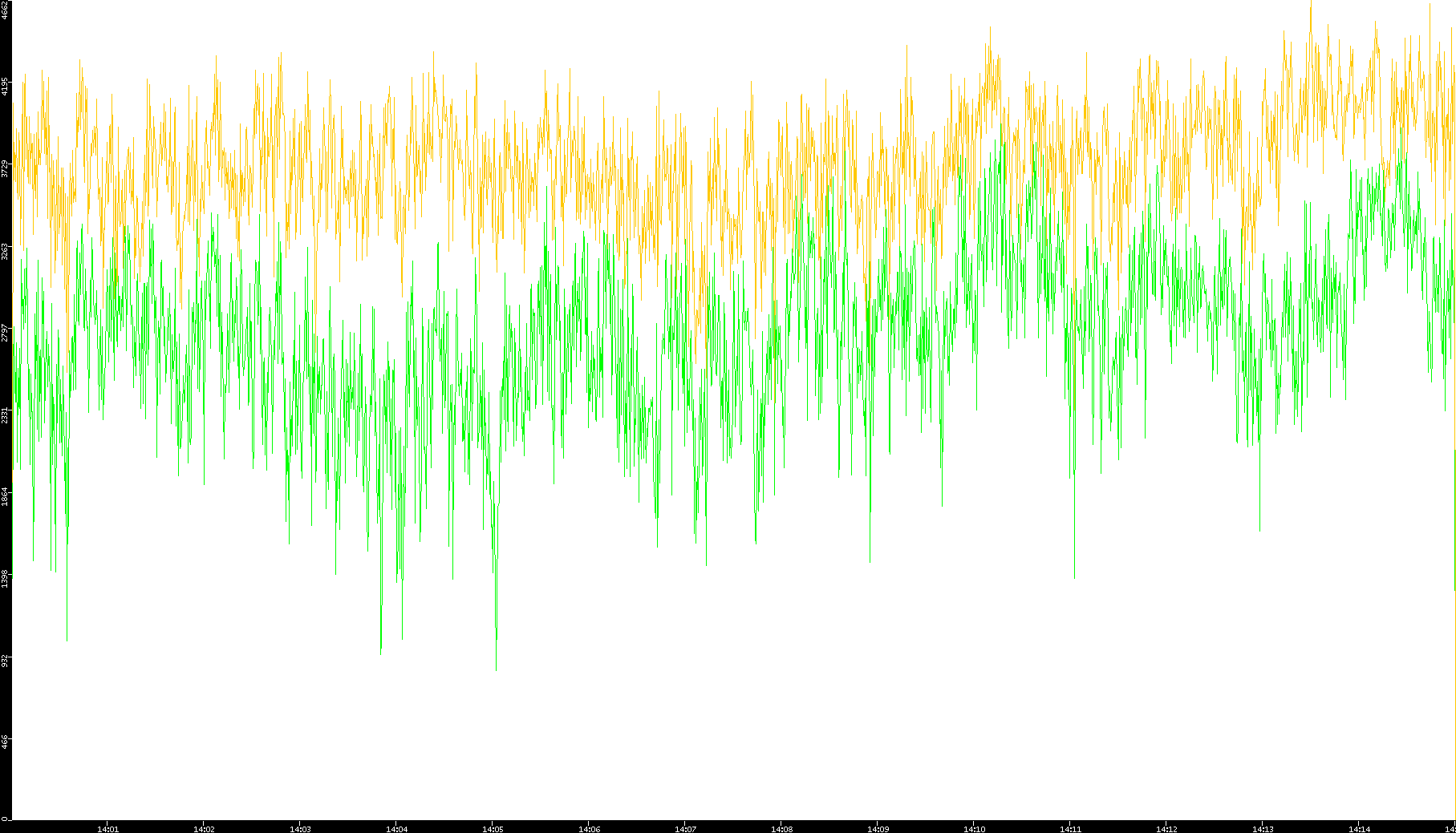1456x833 pixels.
Task: Select the 466 value axis label
Action: pos(6,742)
